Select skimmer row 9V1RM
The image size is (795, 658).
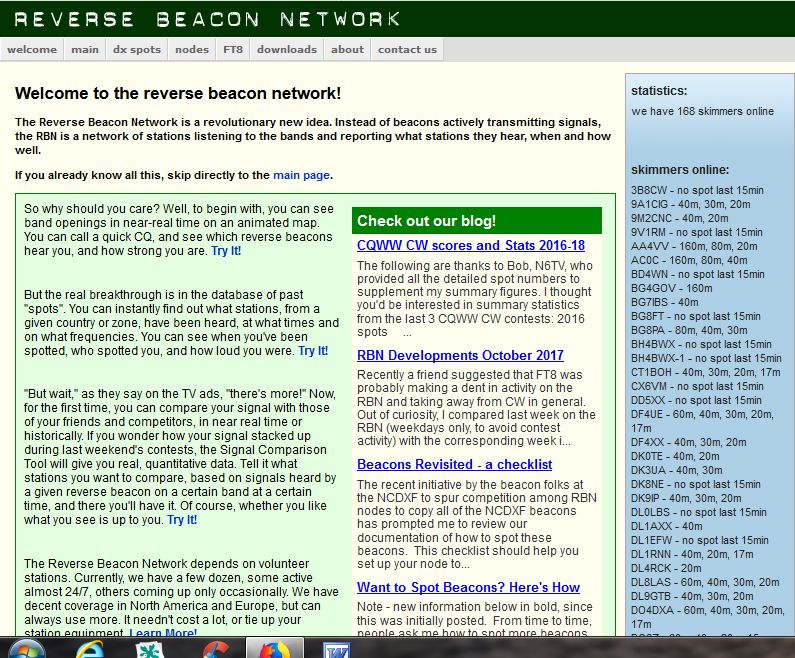click(x=697, y=232)
